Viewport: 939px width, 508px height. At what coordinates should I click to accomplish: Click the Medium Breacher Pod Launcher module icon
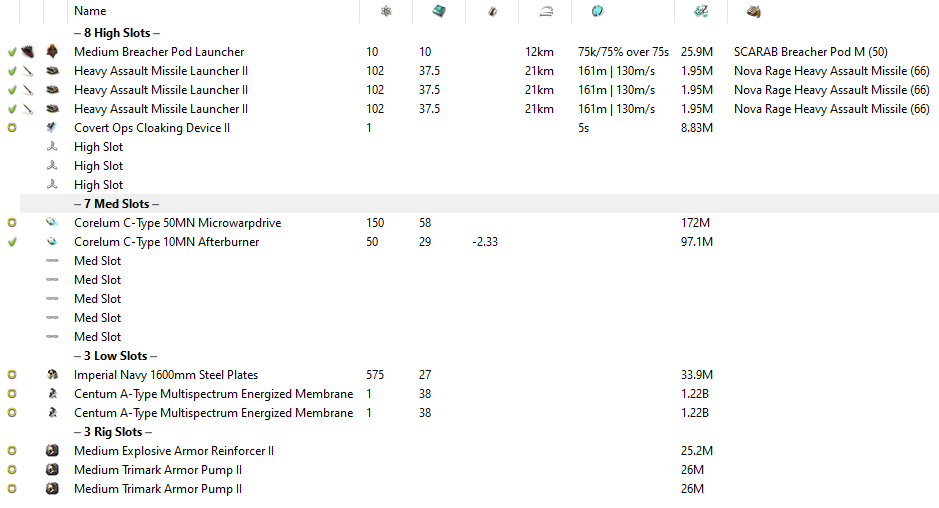[x=52, y=52]
